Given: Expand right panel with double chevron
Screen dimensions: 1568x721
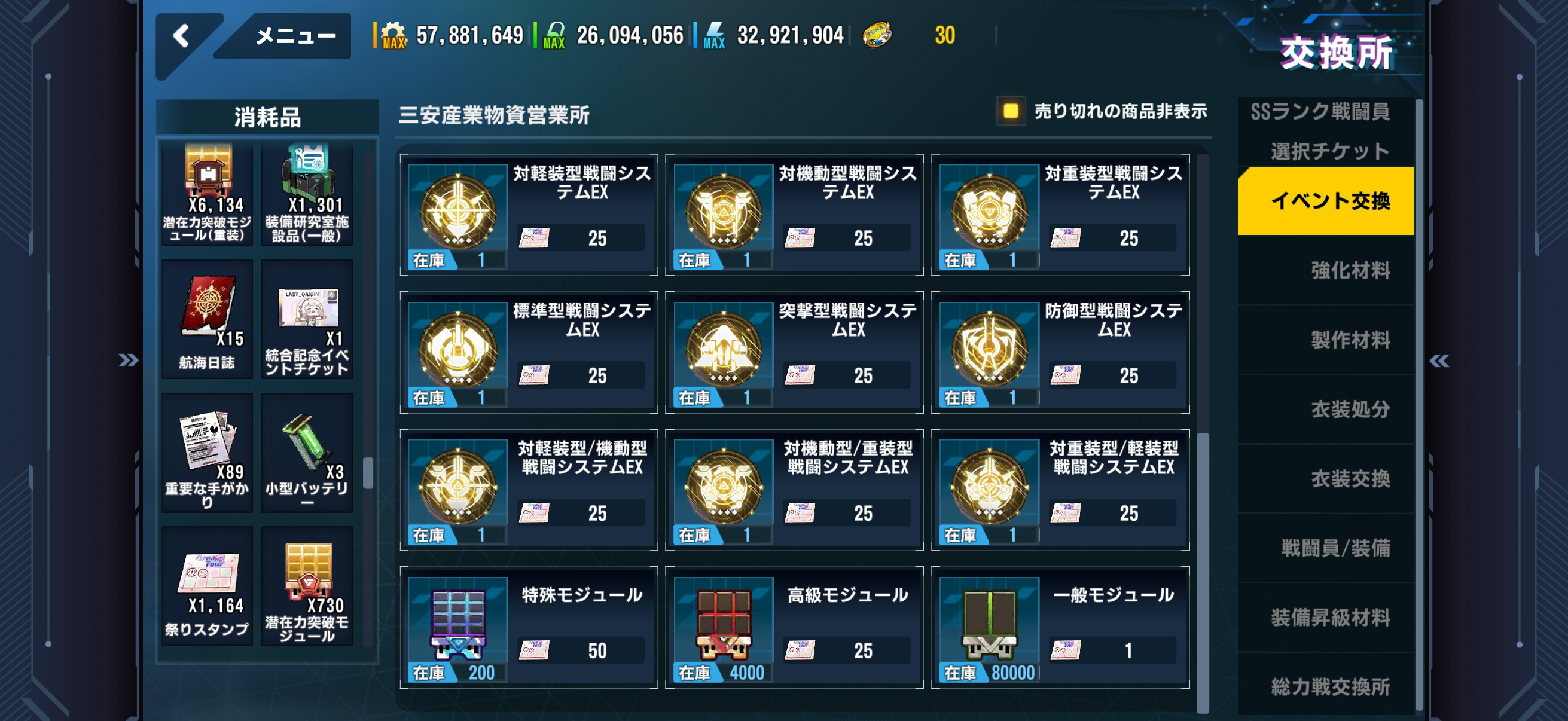Looking at the screenshot, I should pyautogui.click(x=1439, y=361).
